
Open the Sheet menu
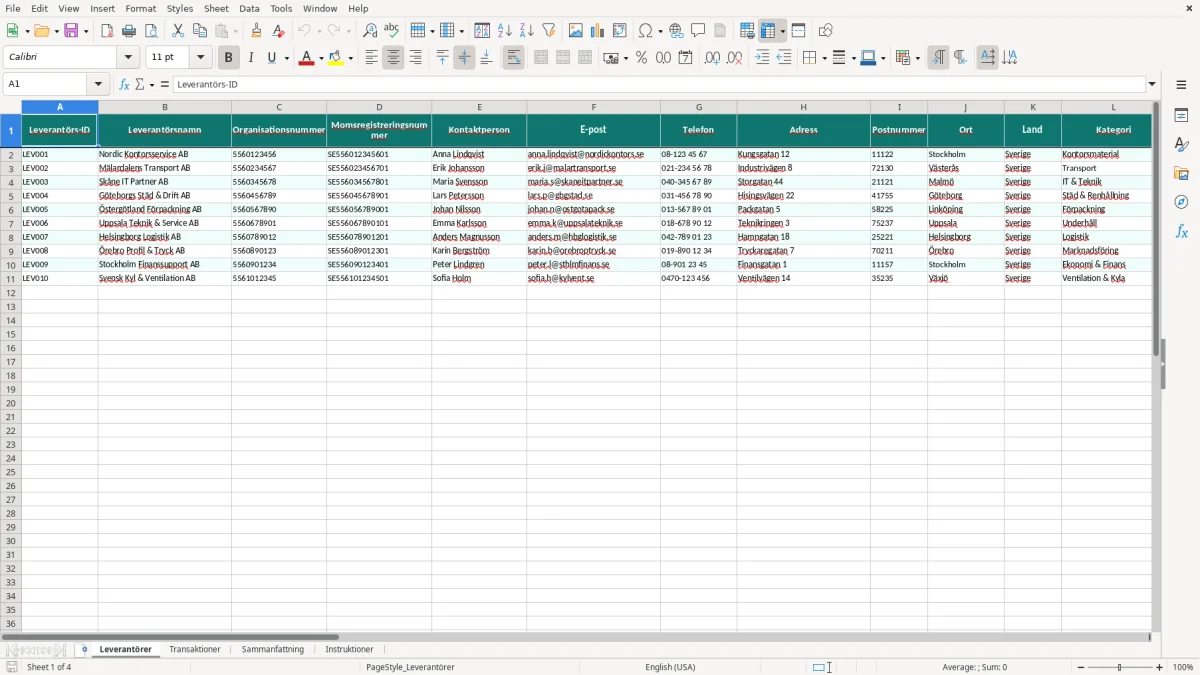pos(216,8)
